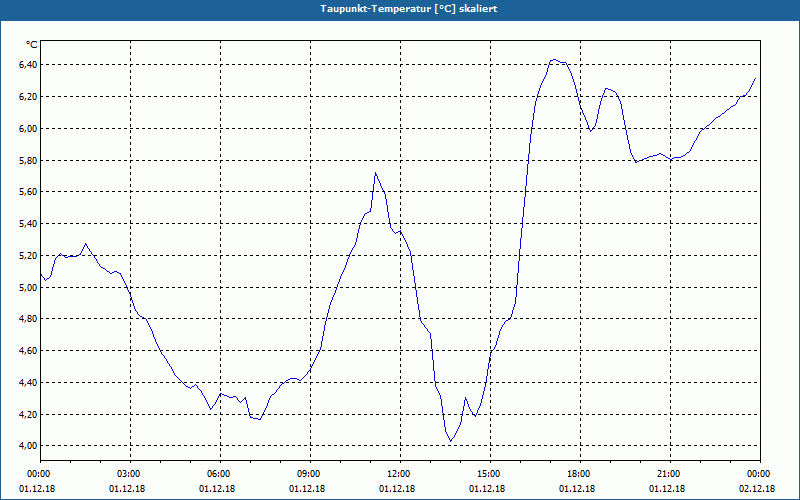The image size is (800, 500).
Task: Click the 5,80 y-axis label
Action: [28, 160]
